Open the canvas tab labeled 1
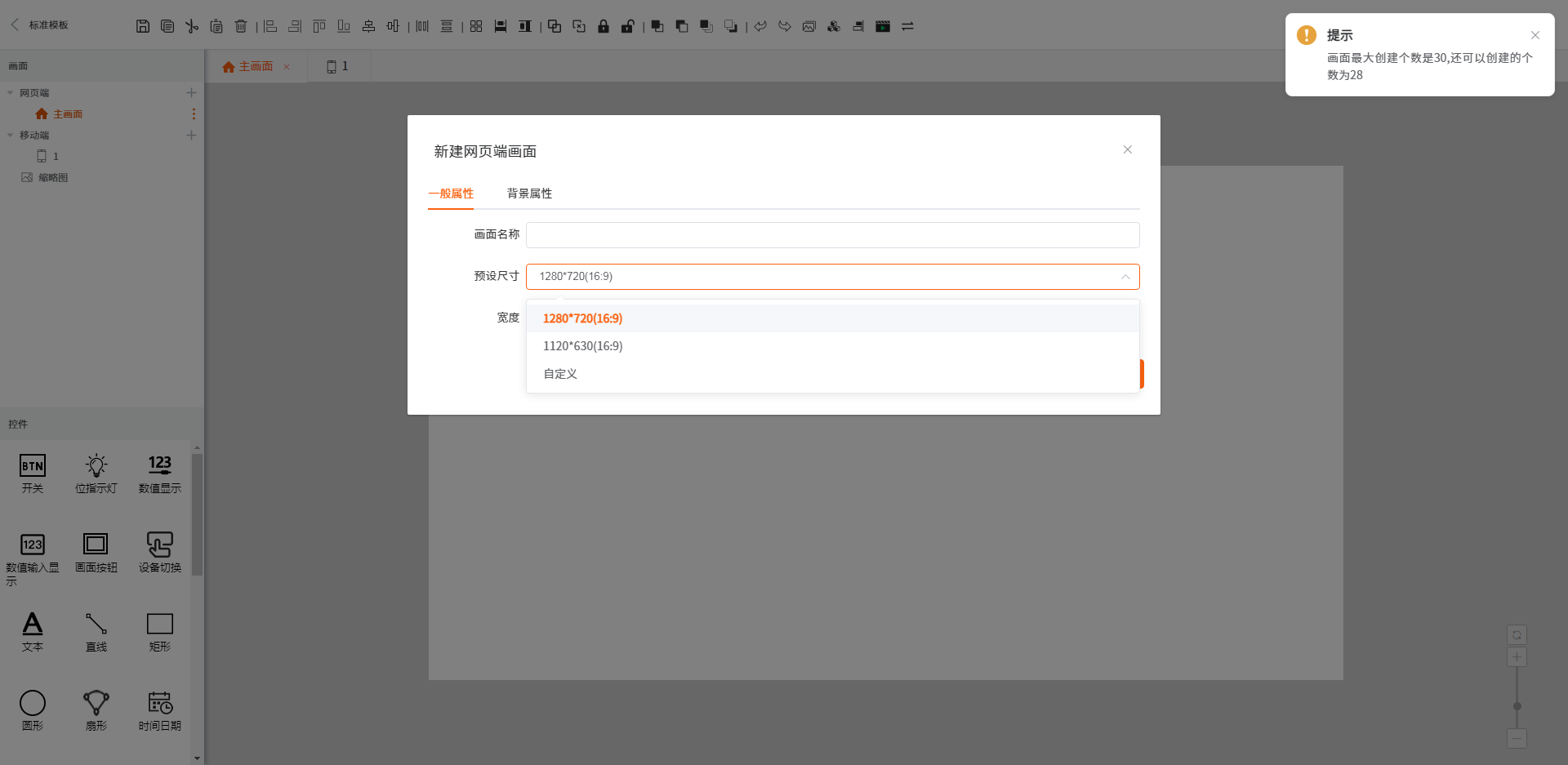1568x765 pixels. click(x=337, y=66)
